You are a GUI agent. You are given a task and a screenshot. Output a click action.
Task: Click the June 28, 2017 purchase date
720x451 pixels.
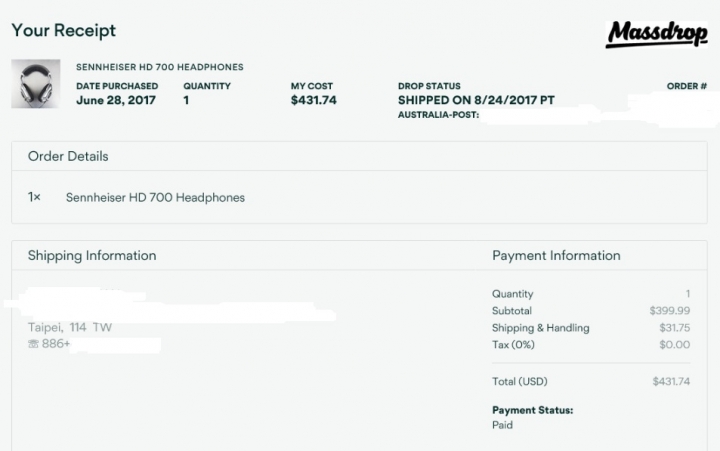[x=116, y=100]
